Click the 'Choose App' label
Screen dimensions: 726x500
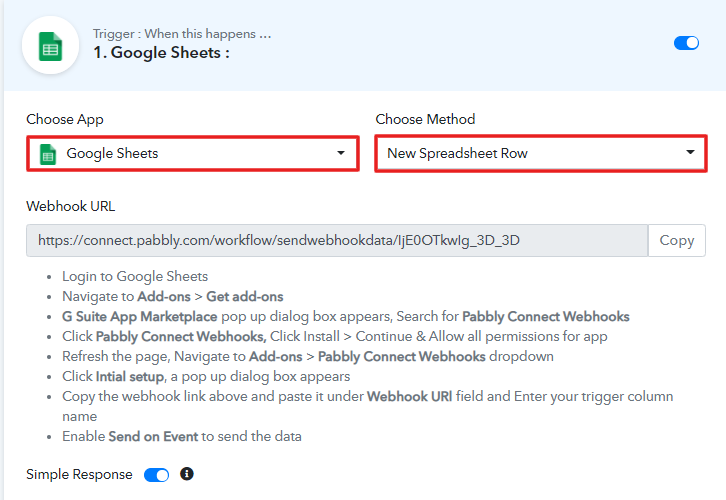pos(65,119)
